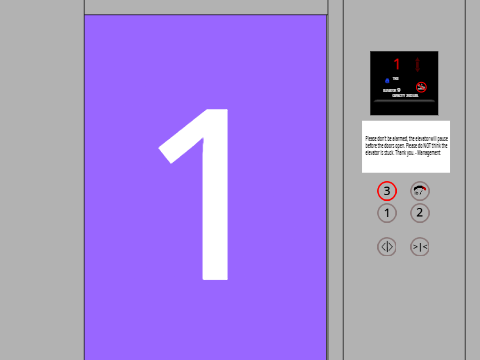
Task: Click the up/down direction arrow indicator
Action: point(417,64)
